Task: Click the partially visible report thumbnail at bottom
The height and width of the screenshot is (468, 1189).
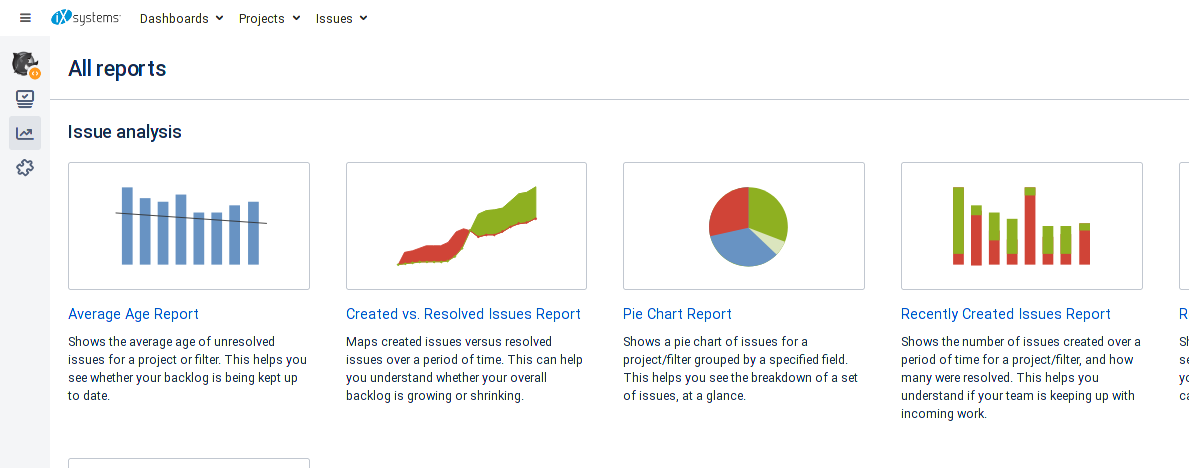Action: click(189, 463)
